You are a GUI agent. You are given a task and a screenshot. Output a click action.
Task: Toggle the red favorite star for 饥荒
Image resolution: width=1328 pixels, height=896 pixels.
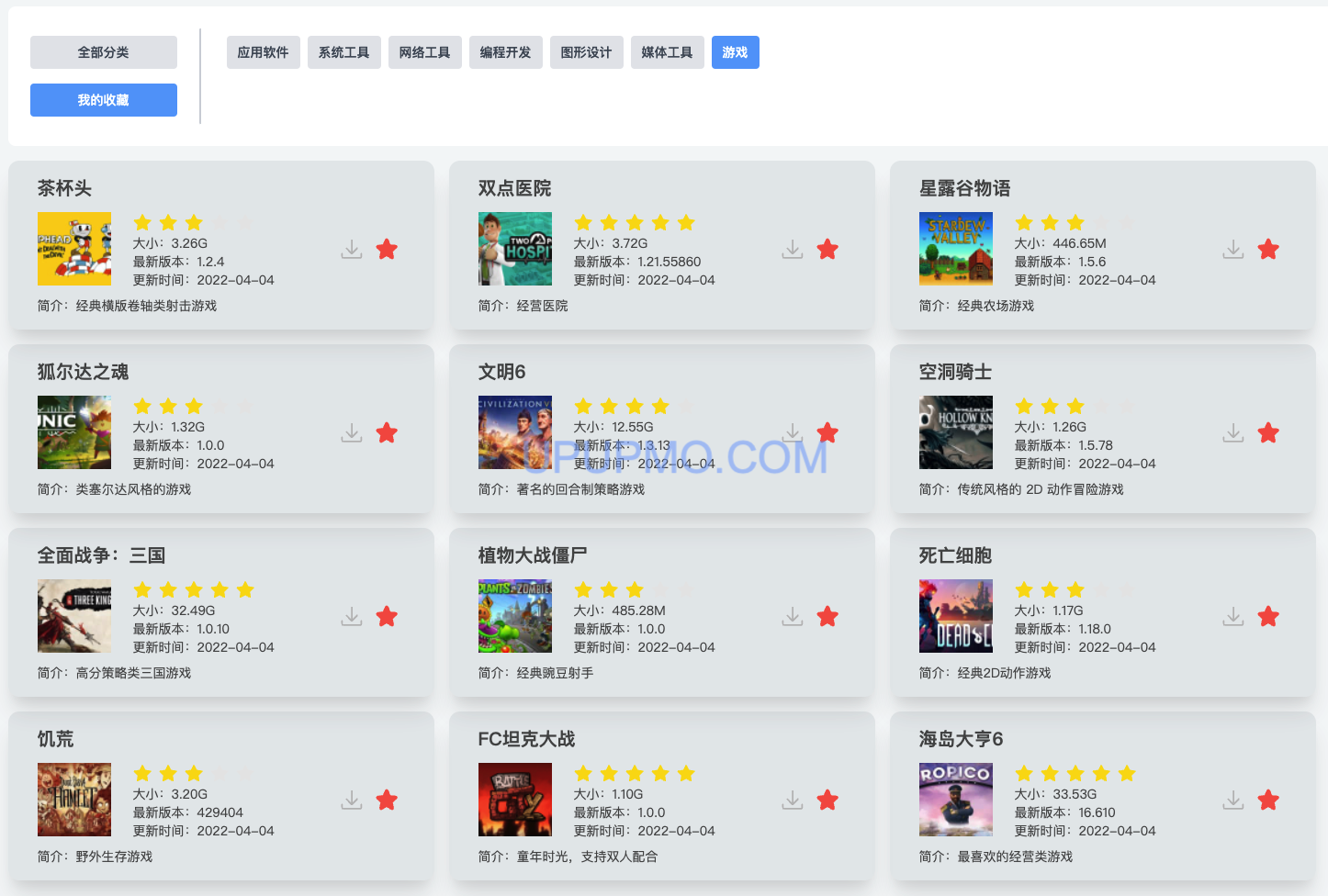(x=387, y=800)
